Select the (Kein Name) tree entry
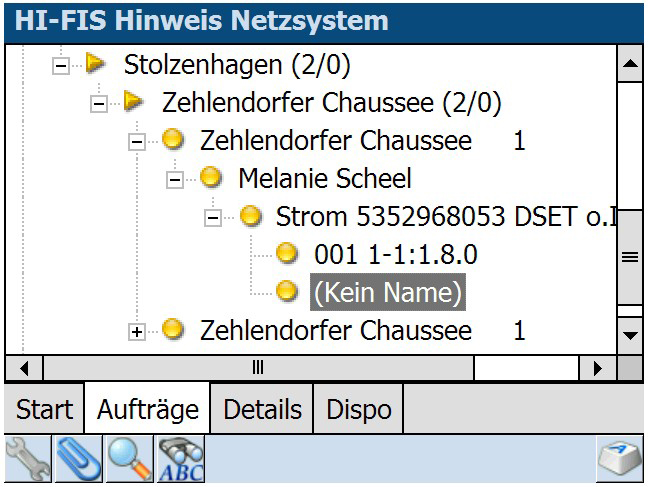Screen dimensions: 648x487 point(387,292)
